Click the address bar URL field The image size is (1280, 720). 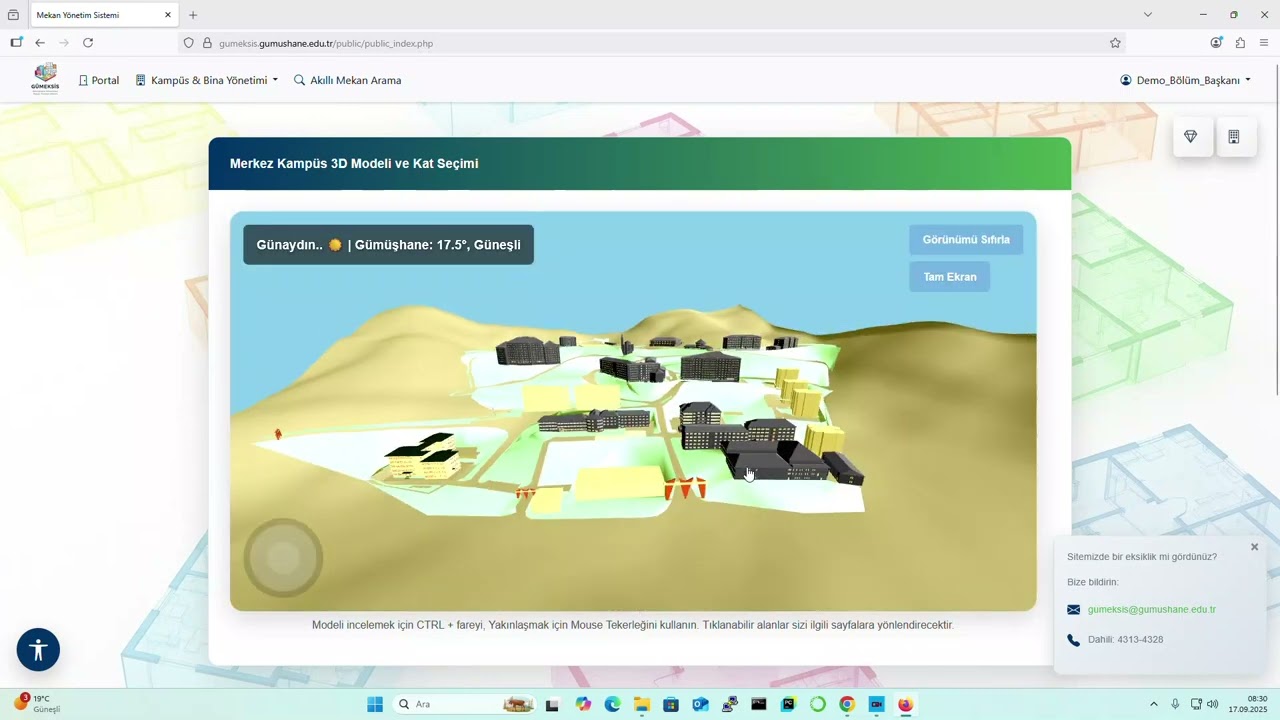pyautogui.click(x=651, y=43)
